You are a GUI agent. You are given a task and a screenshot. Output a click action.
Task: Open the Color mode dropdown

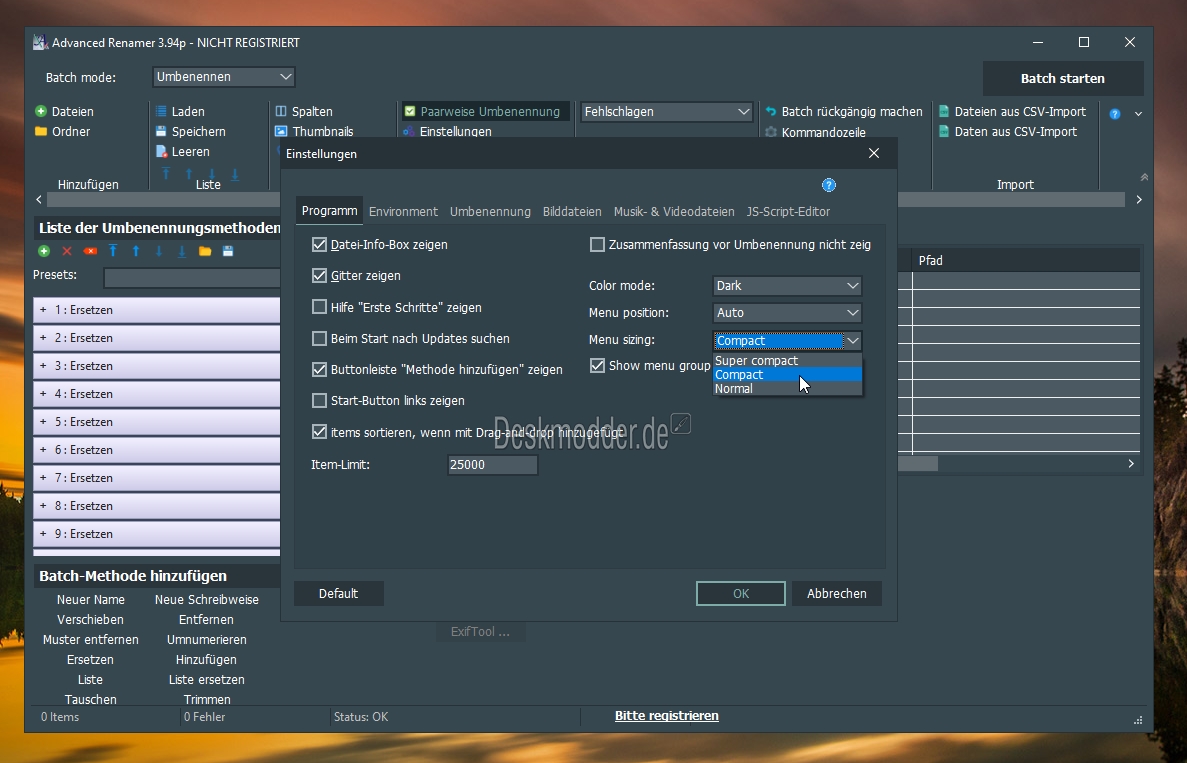click(787, 285)
